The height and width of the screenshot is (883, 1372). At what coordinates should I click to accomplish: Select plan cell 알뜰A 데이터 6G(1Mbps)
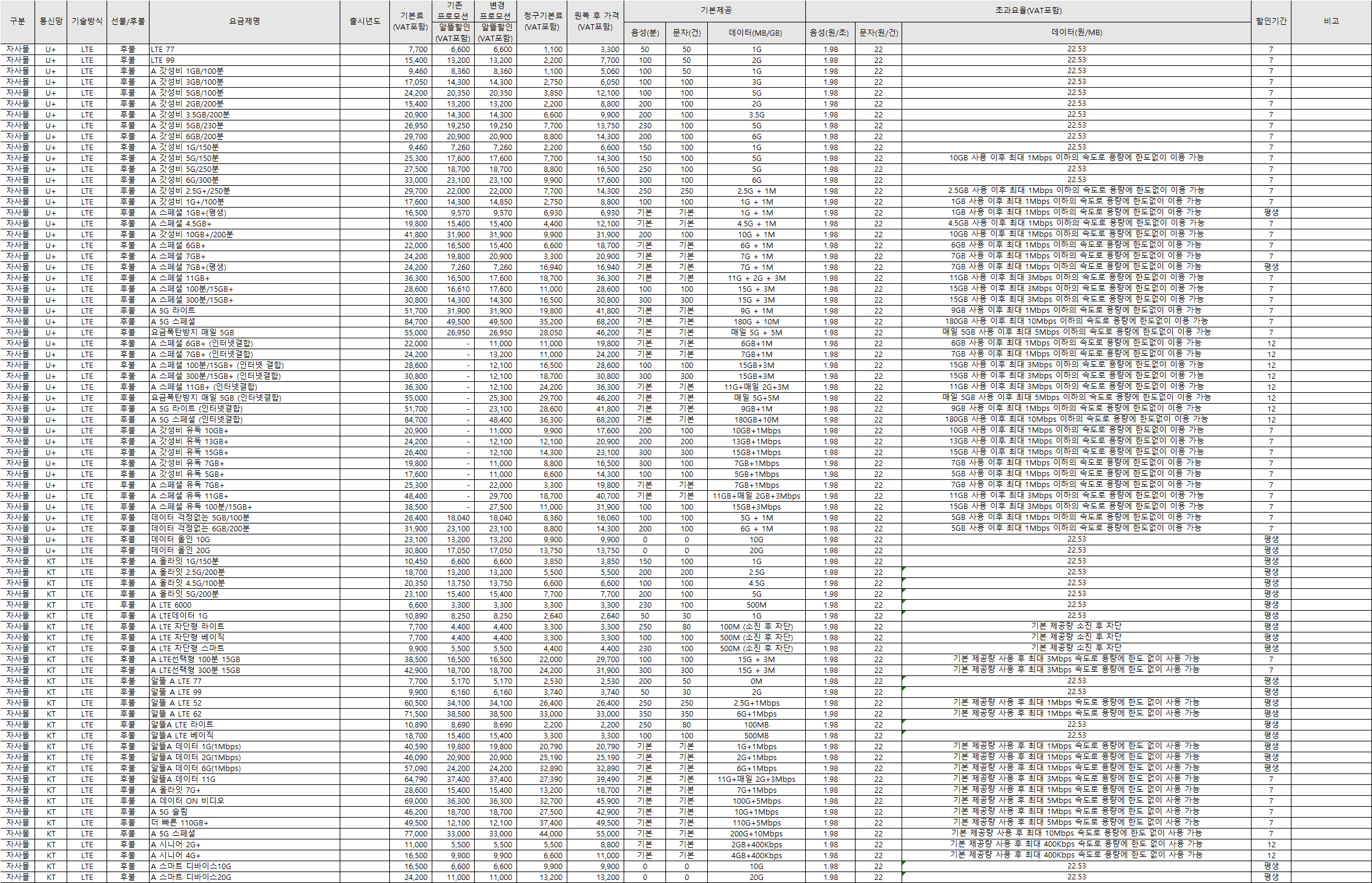pos(245,769)
